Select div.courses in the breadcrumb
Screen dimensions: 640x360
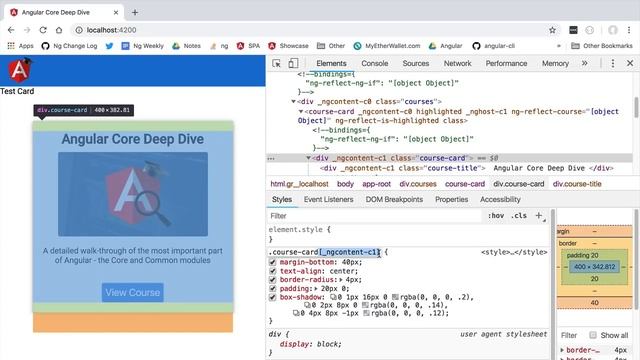click(418, 184)
